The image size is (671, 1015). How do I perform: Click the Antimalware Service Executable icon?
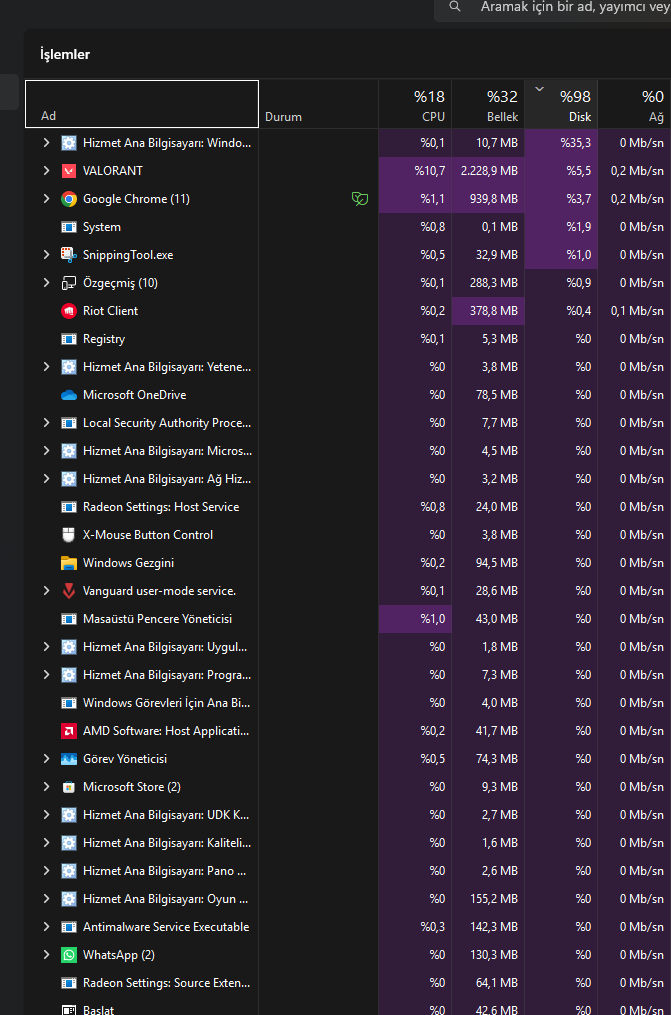69,927
